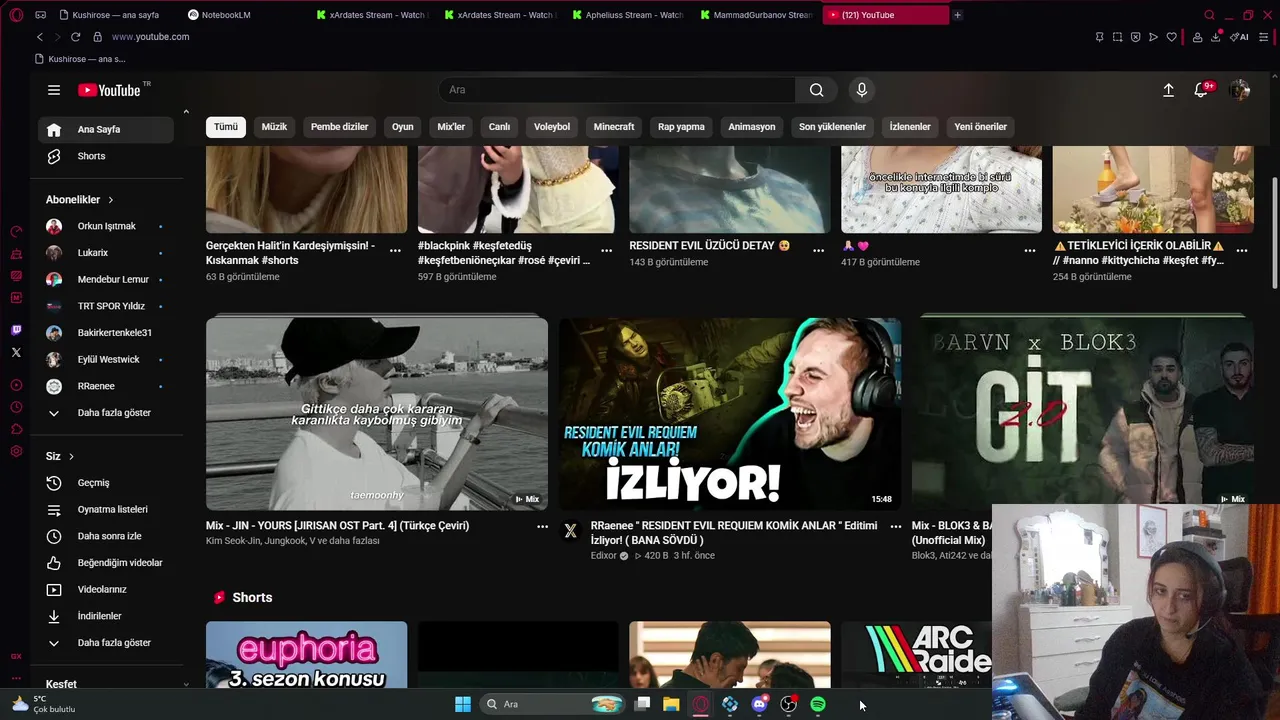Switch to Apheliuss Stream browser tab
Viewport: 1280px width, 720px height.
click(x=627, y=15)
